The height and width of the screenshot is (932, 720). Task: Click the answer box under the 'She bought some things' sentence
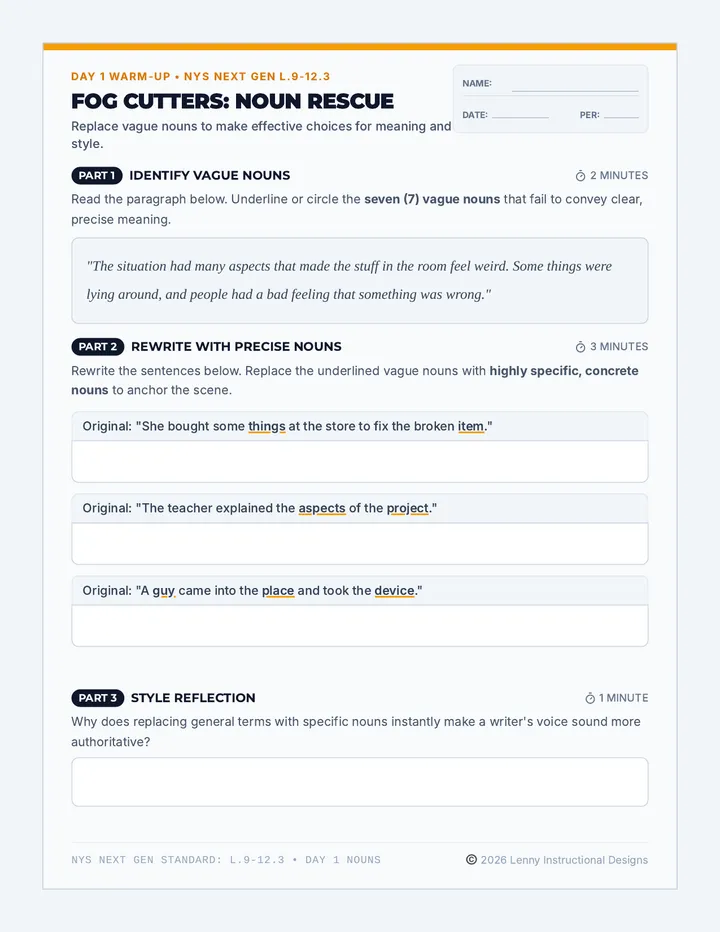(360, 461)
